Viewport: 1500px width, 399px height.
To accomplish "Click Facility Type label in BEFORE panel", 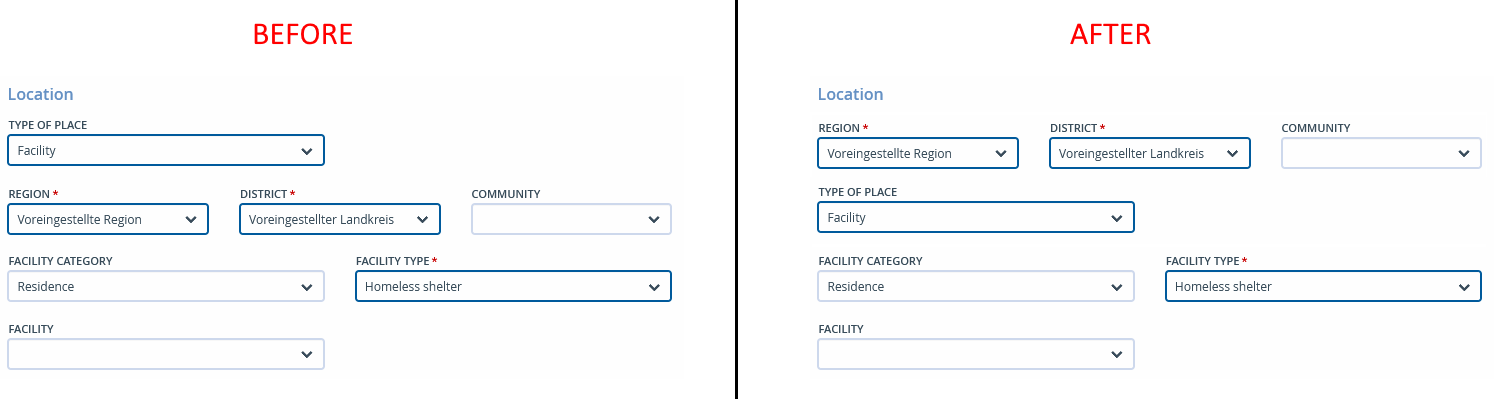I will [x=393, y=261].
